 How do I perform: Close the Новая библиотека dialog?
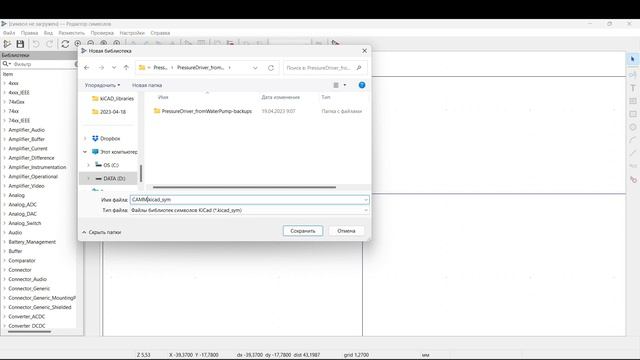[x=364, y=51]
